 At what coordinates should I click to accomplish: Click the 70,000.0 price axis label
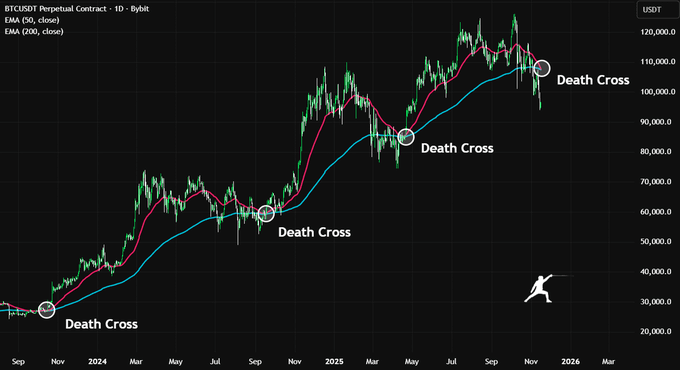click(657, 181)
